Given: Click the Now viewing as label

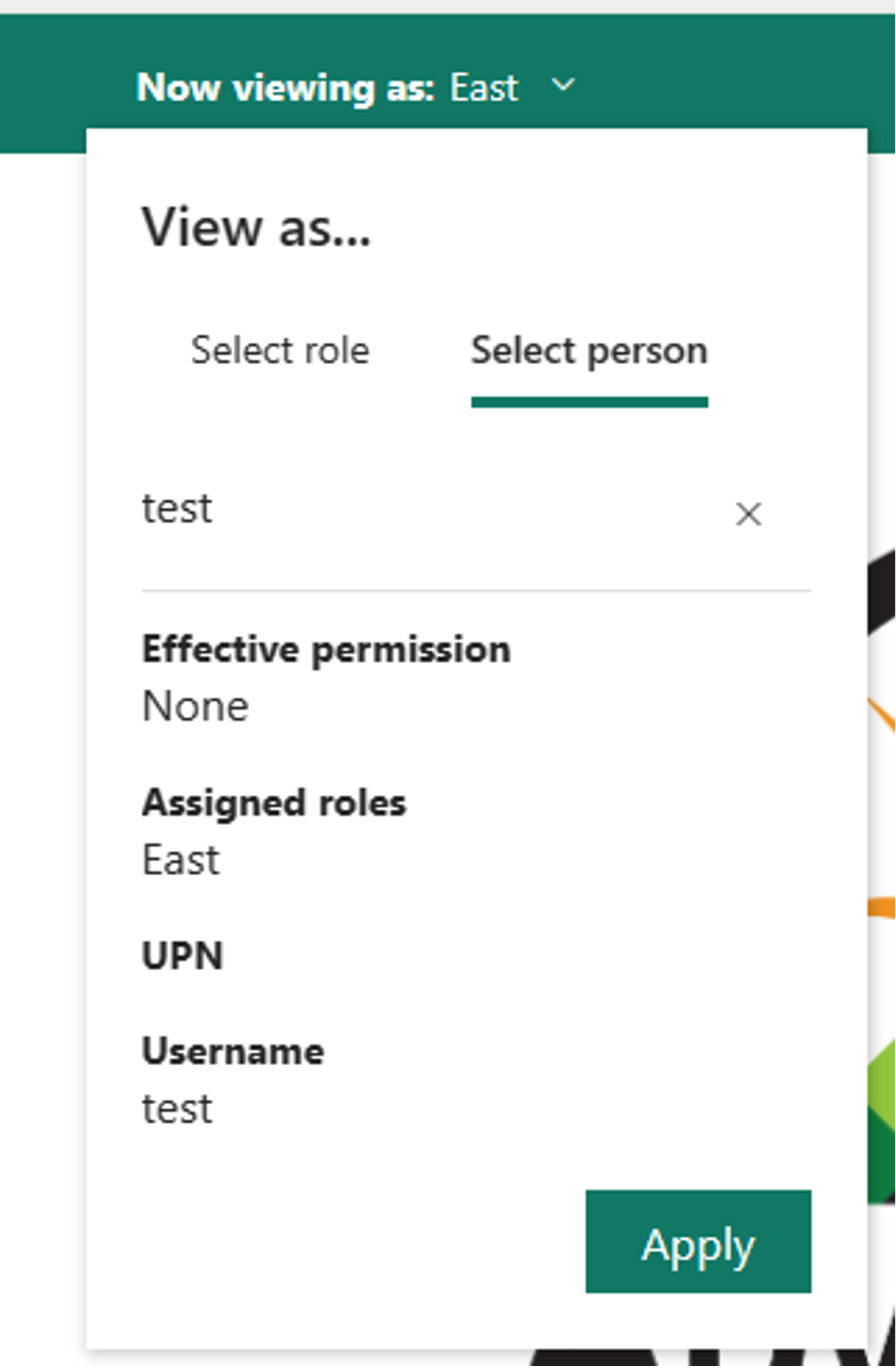Looking at the screenshot, I should [x=285, y=88].
